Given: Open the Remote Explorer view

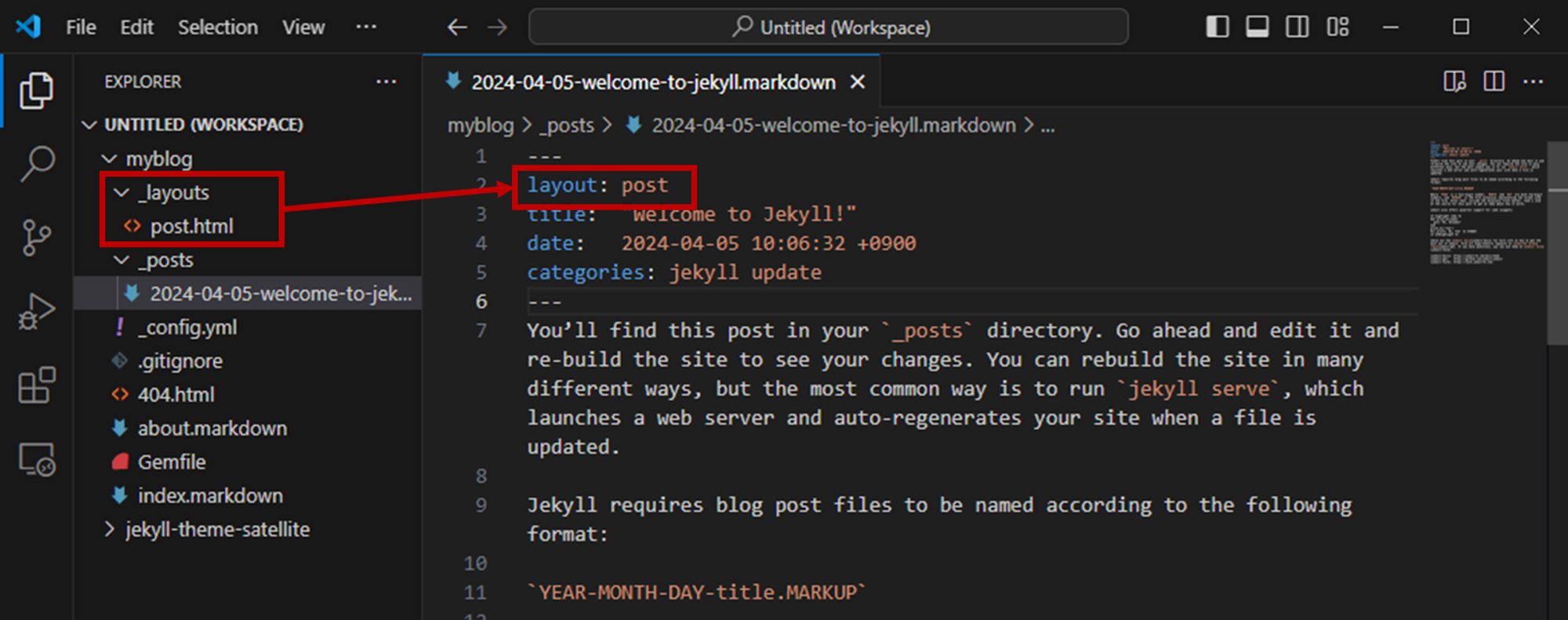Looking at the screenshot, I should (x=36, y=459).
